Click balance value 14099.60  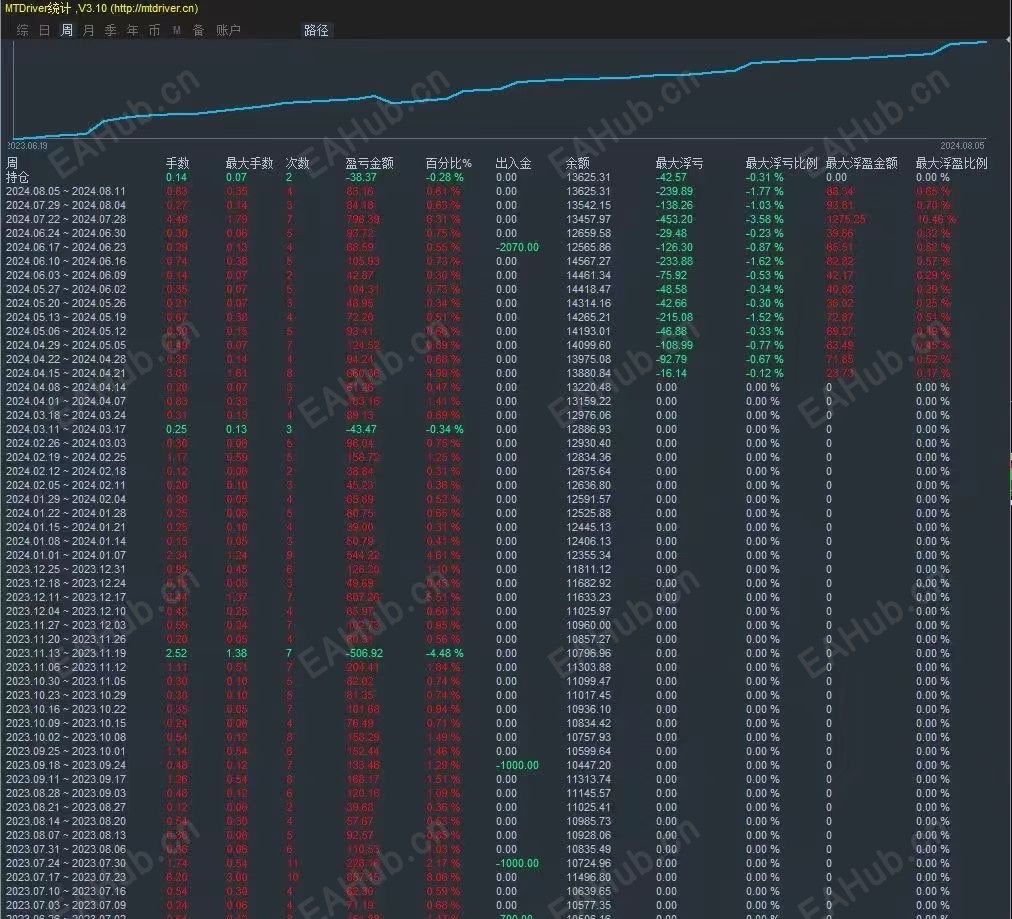(589, 345)
